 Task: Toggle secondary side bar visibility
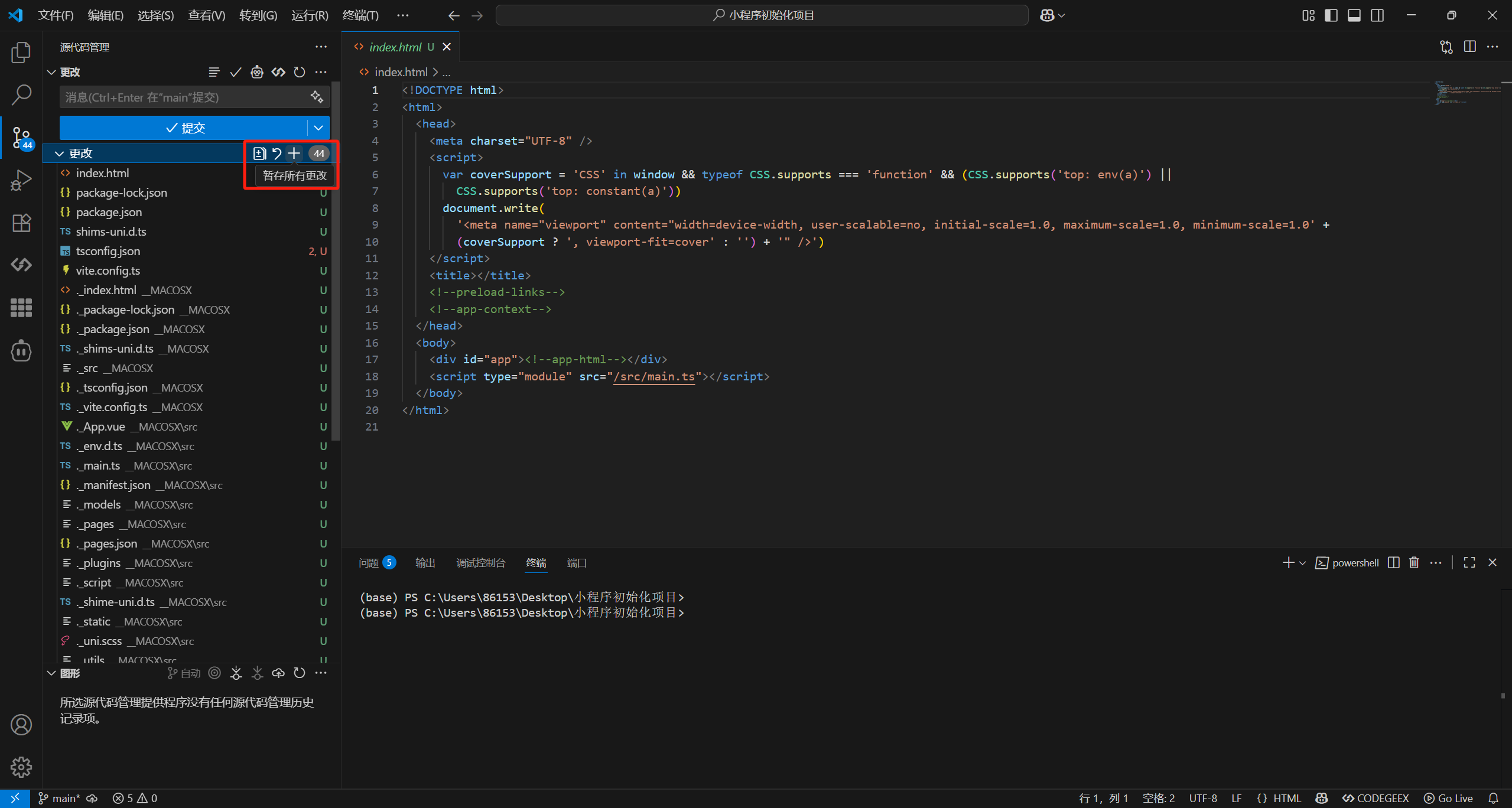click(x=1377, y=15)
